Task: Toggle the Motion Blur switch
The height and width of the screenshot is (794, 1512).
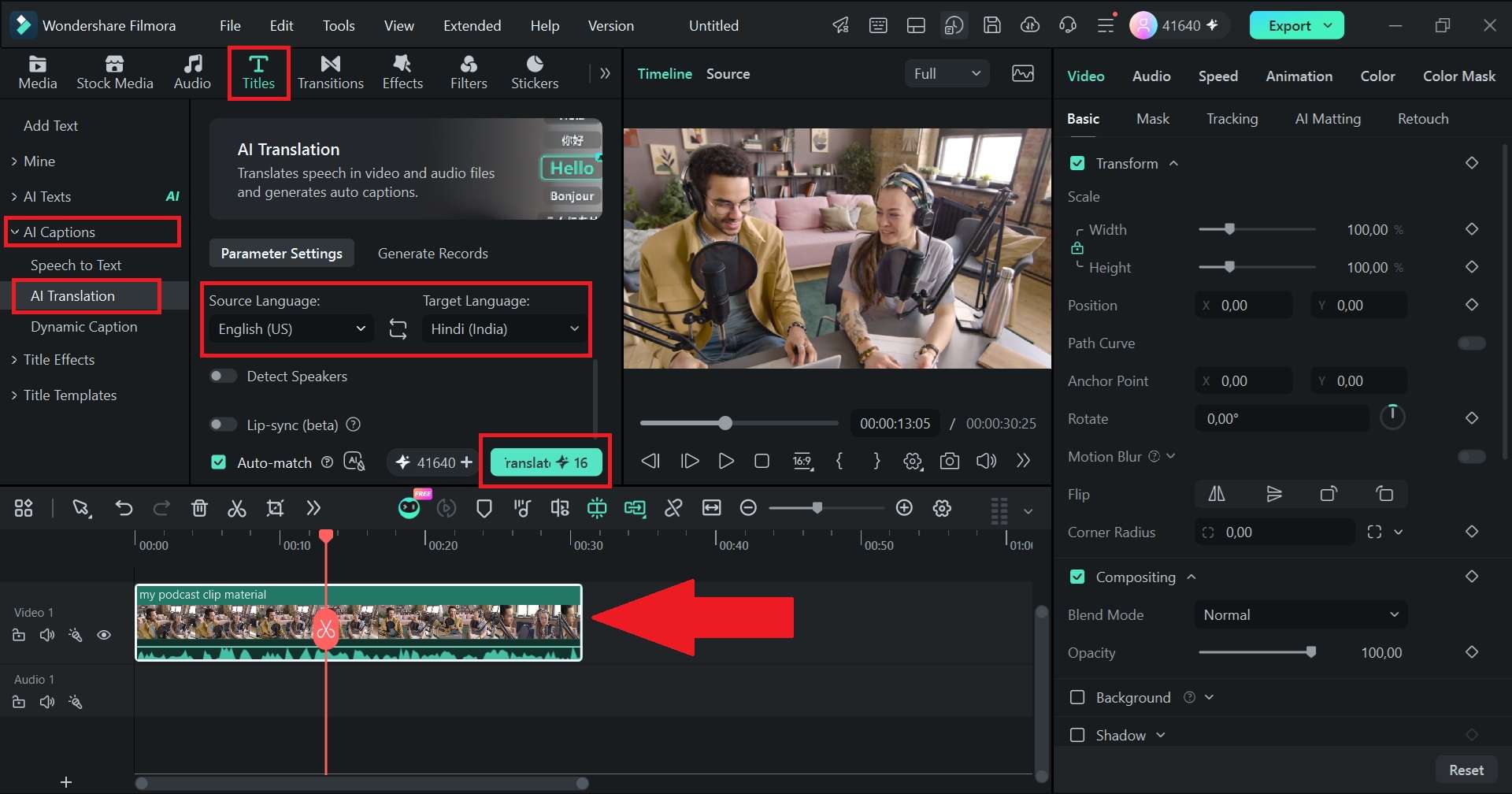Action: tap(1471, 457)
